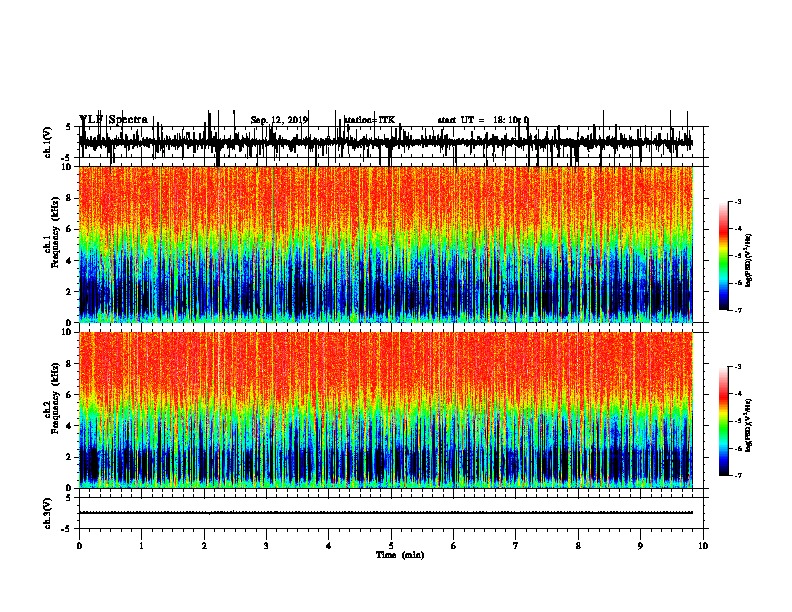Click the "VLF Spectra" title text
This screenshot has width=792, height=612.
pos(114,120)
